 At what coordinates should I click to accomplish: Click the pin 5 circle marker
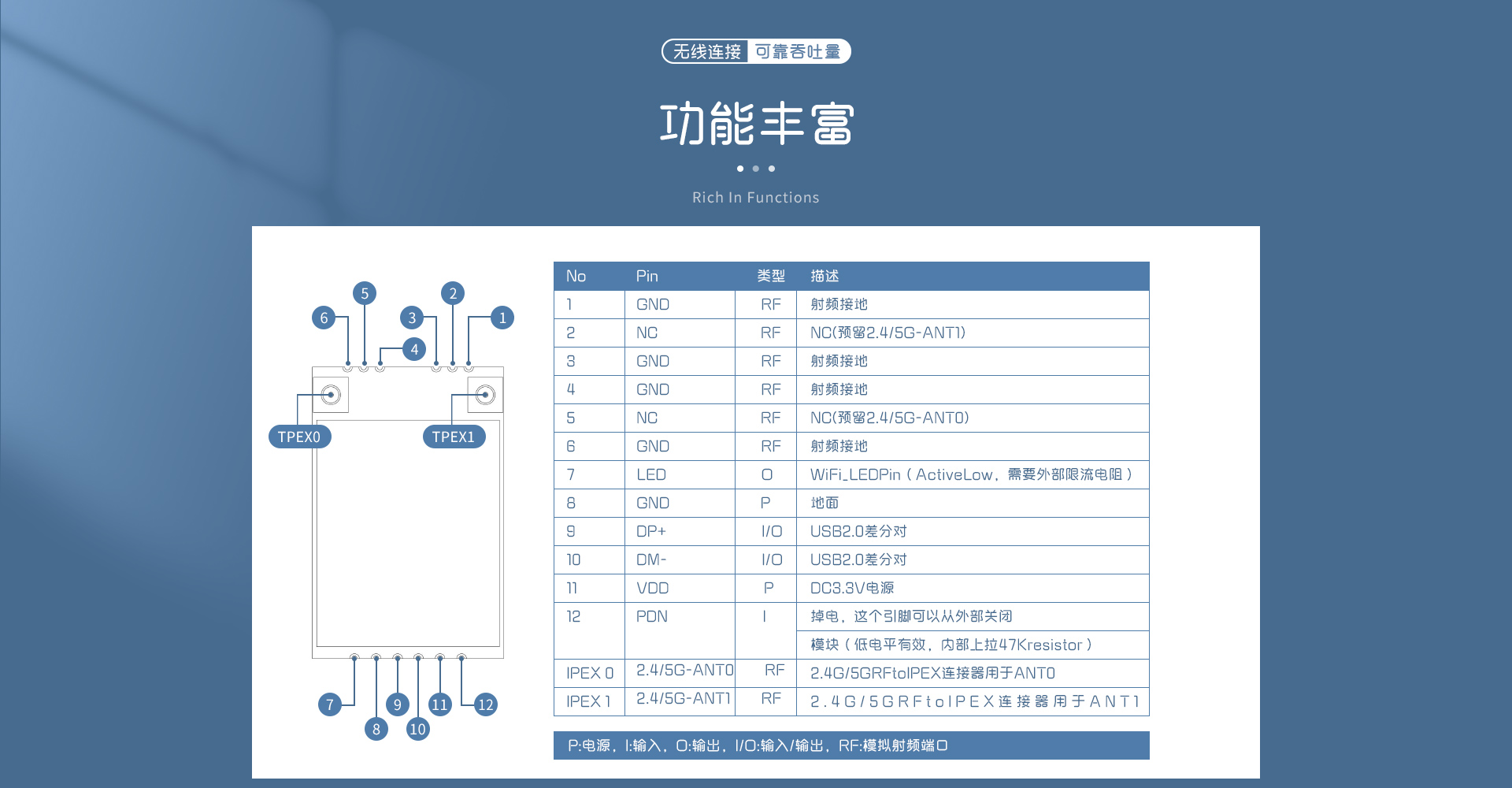(365, 294)
